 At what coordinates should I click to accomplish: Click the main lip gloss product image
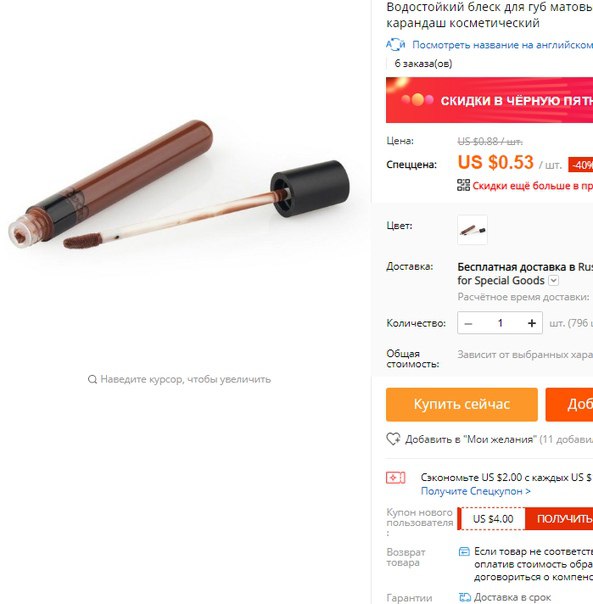point(179,185)
